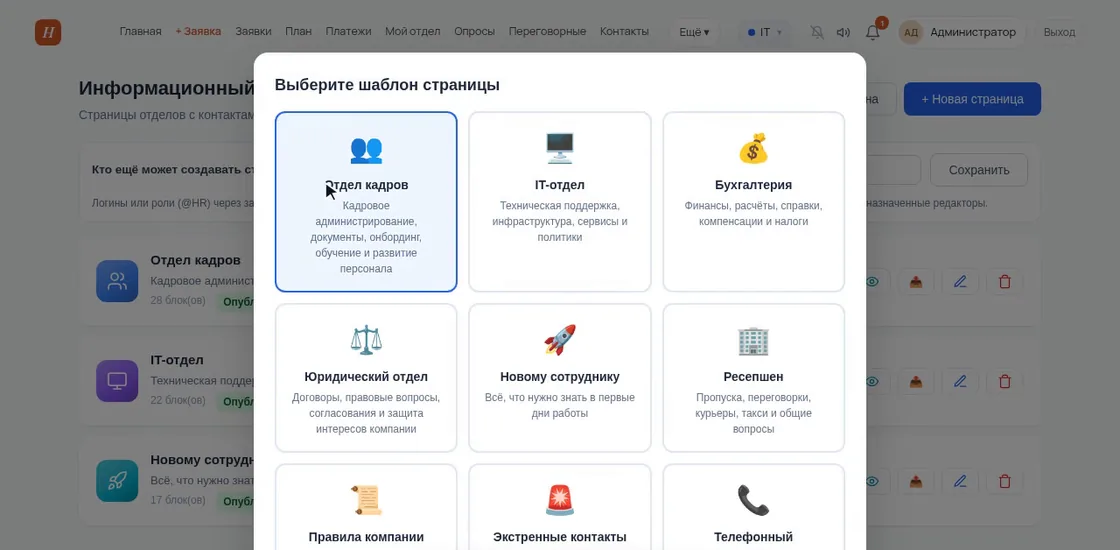Click the IT-отдел purple monitor list icon
This screenshot has height=550, width=1120.
pyautogui.click(x=117, y=381)
